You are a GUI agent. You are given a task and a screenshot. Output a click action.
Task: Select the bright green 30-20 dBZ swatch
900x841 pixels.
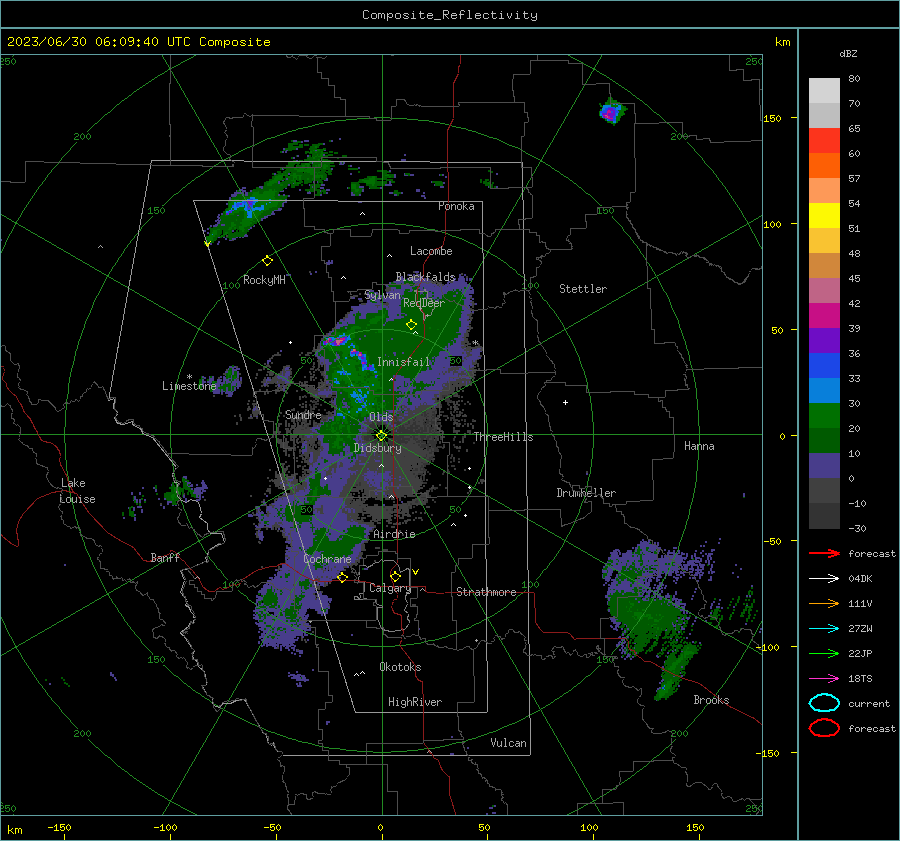(x=824, y=415)
